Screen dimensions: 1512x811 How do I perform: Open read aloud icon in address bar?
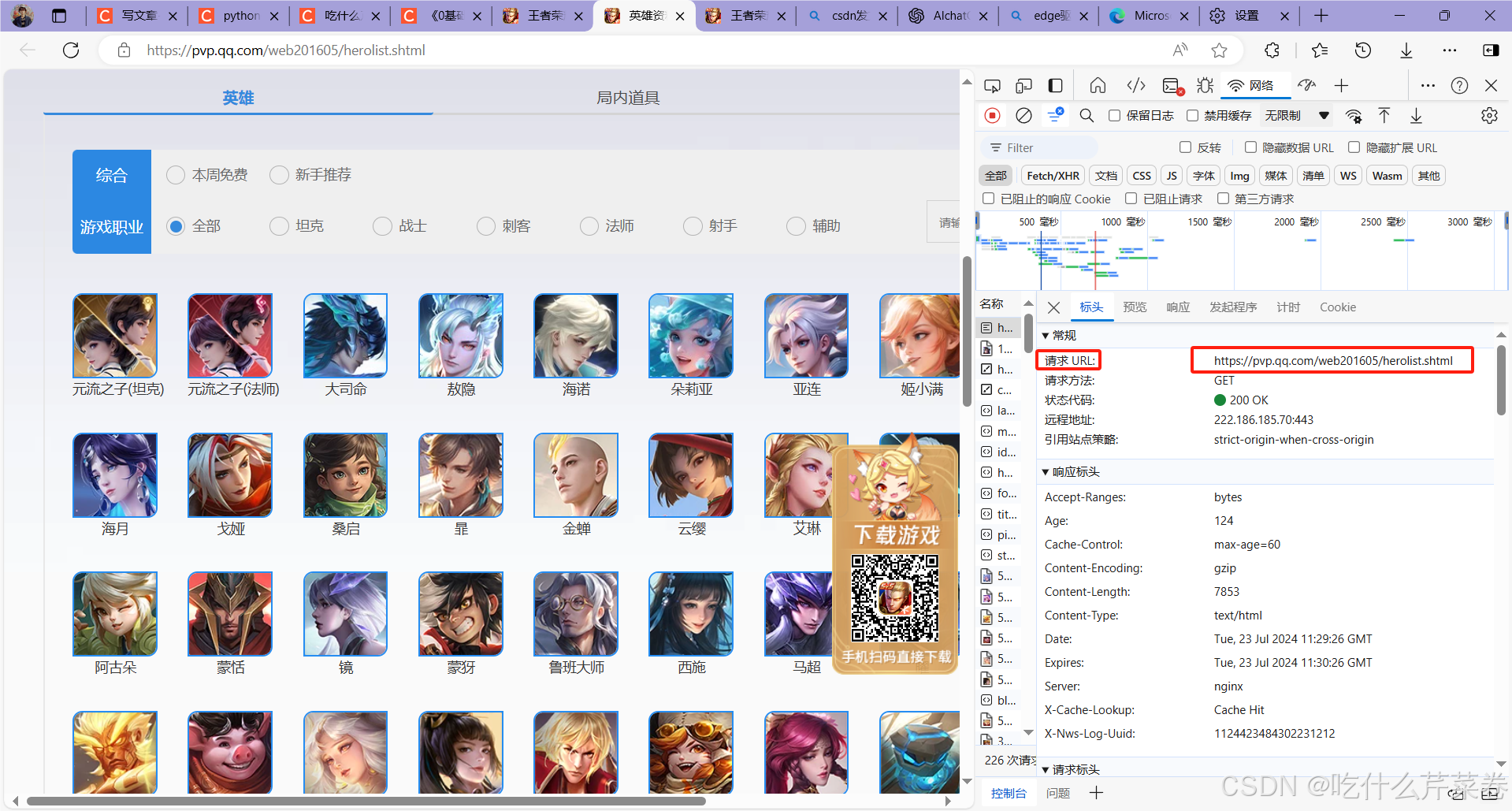point(1180,50)
